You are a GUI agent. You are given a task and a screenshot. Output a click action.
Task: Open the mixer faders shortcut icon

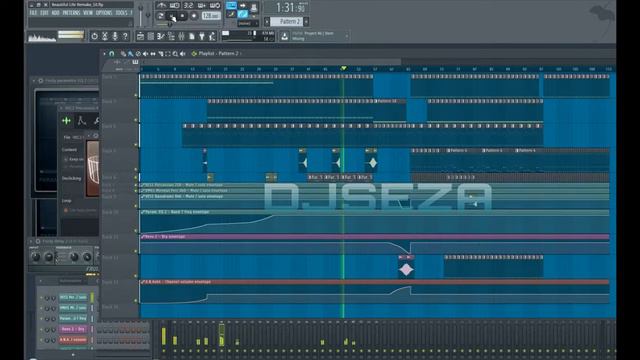click(181, 37)
